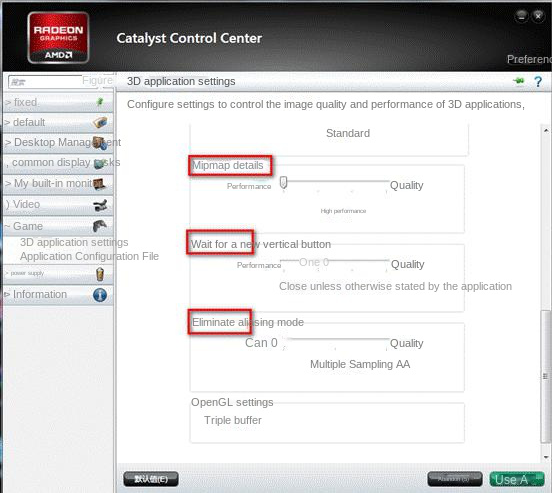Click the green pin icon beside help
Viewport: 552px width, 493px height.
click(519, 81)
